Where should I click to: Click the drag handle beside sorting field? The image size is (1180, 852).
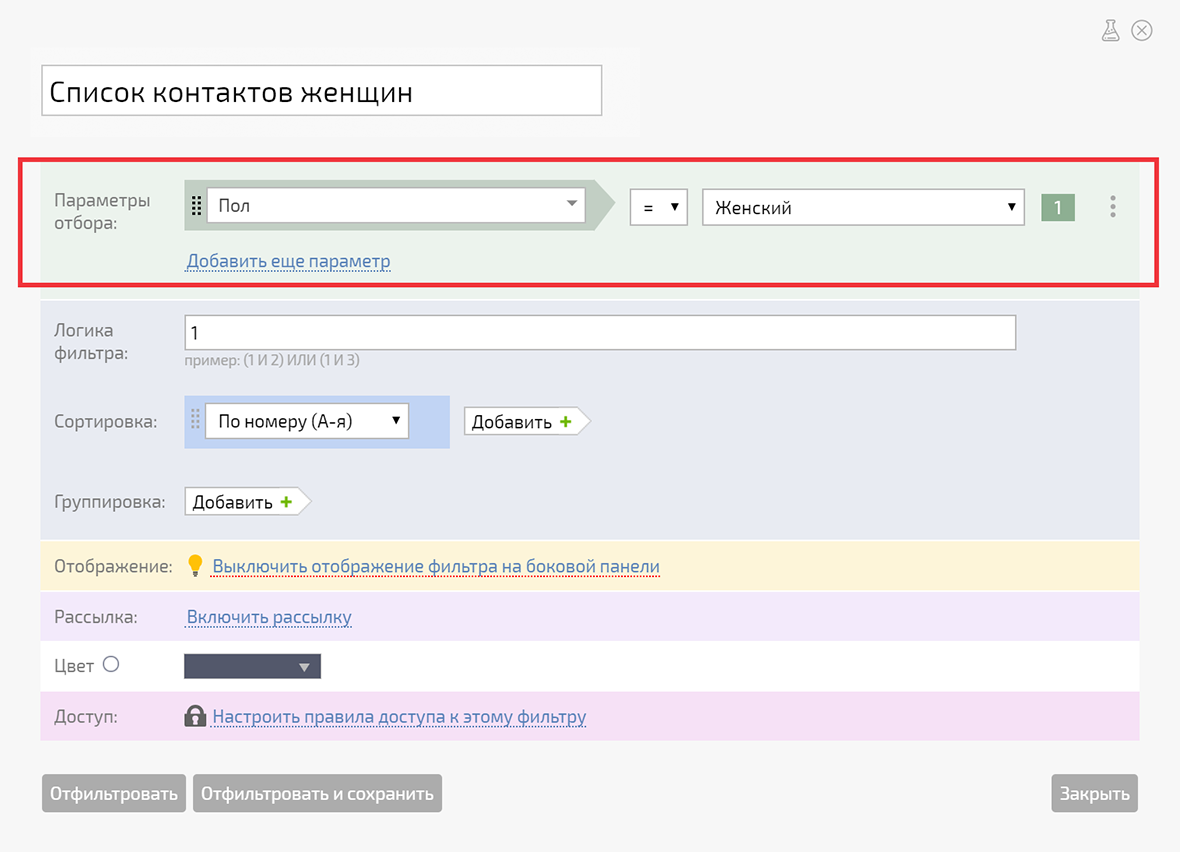point(195,421)
